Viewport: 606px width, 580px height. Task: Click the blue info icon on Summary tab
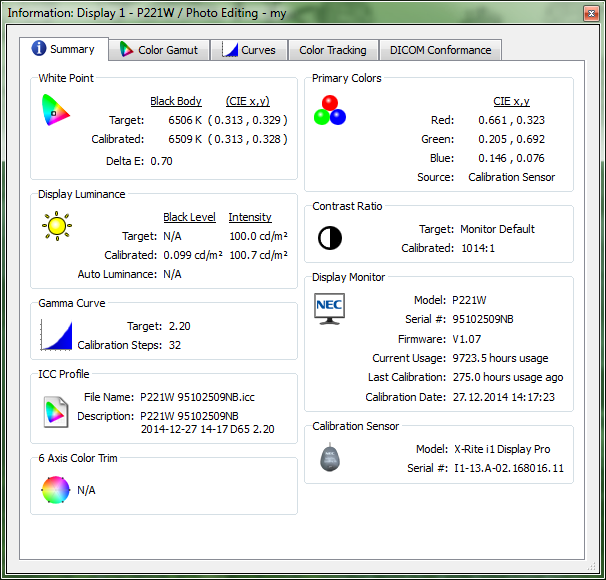coord(39,48)
